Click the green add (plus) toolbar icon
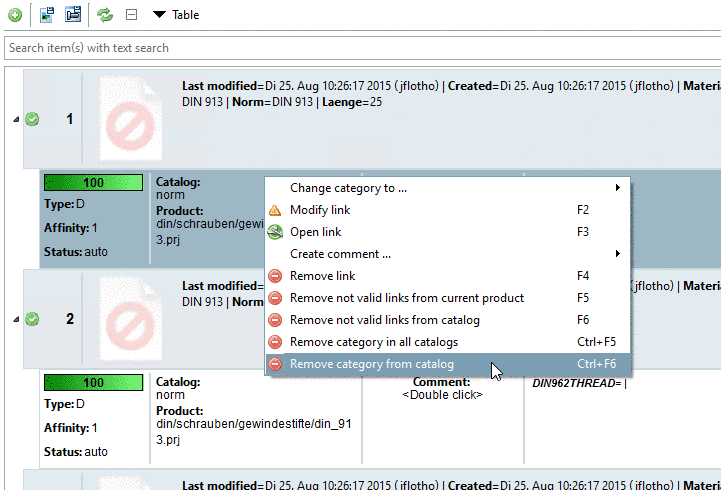 tap(15, 15)
